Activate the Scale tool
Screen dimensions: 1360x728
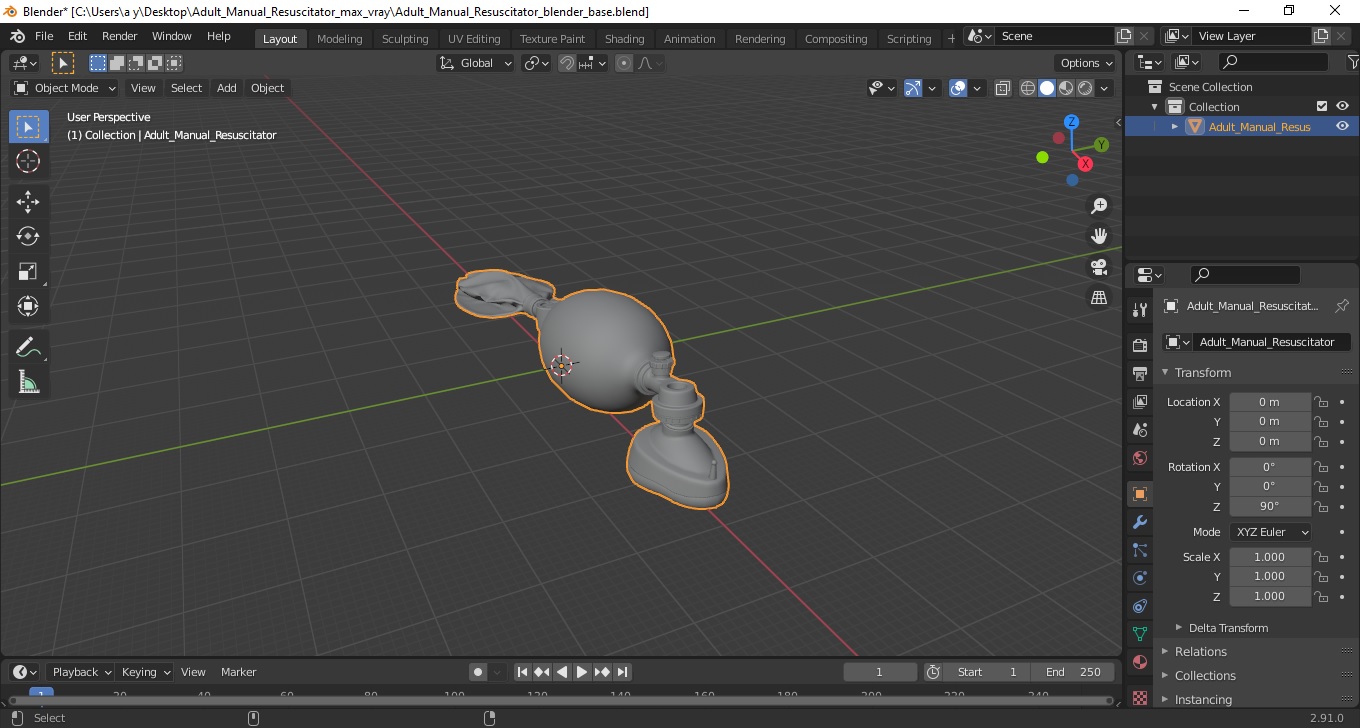(28, 271)
